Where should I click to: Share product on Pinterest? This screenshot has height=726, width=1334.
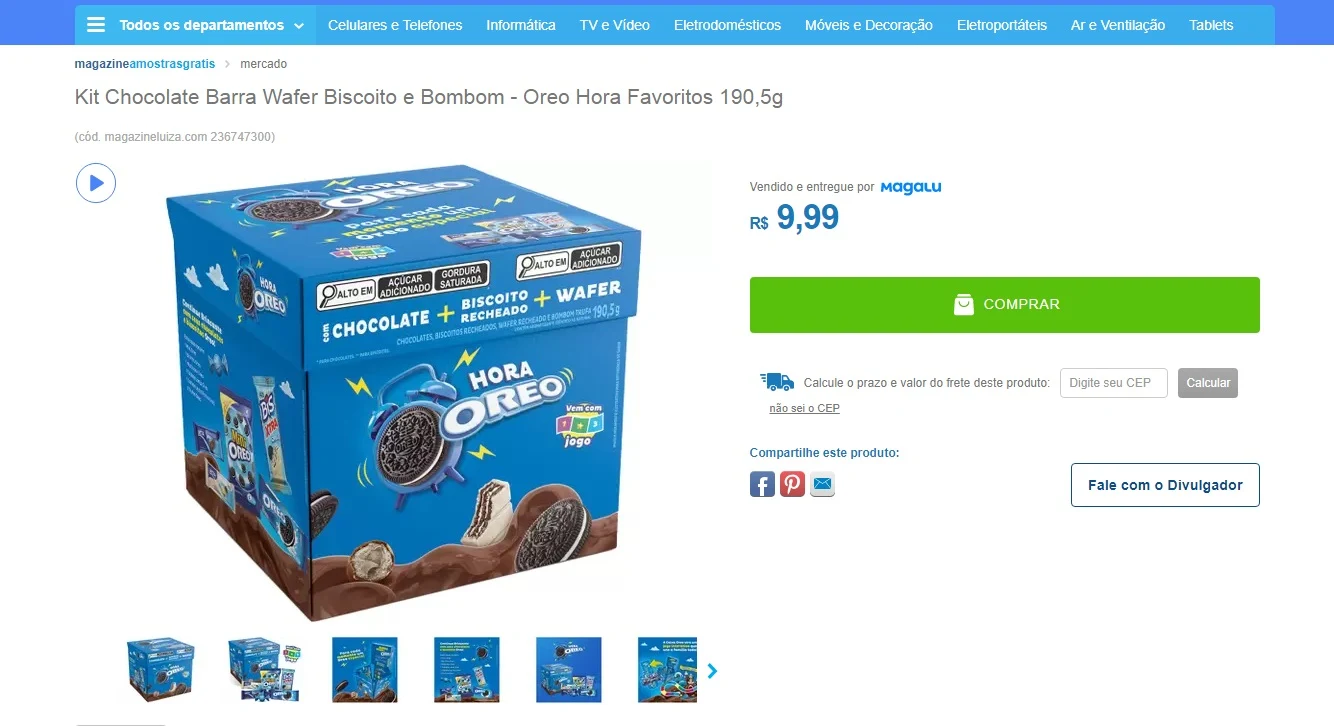792,485
